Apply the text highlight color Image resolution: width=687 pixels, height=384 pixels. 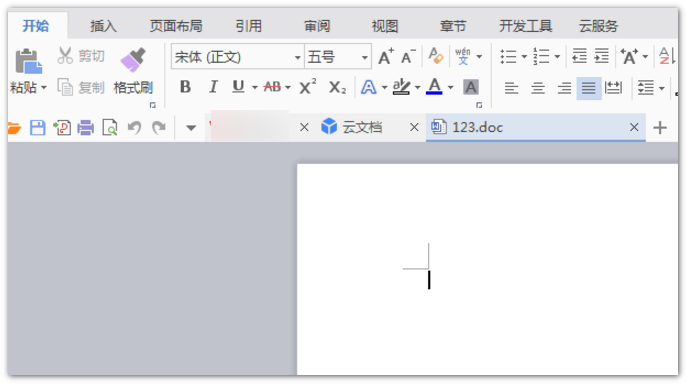[x=401, y=87]
